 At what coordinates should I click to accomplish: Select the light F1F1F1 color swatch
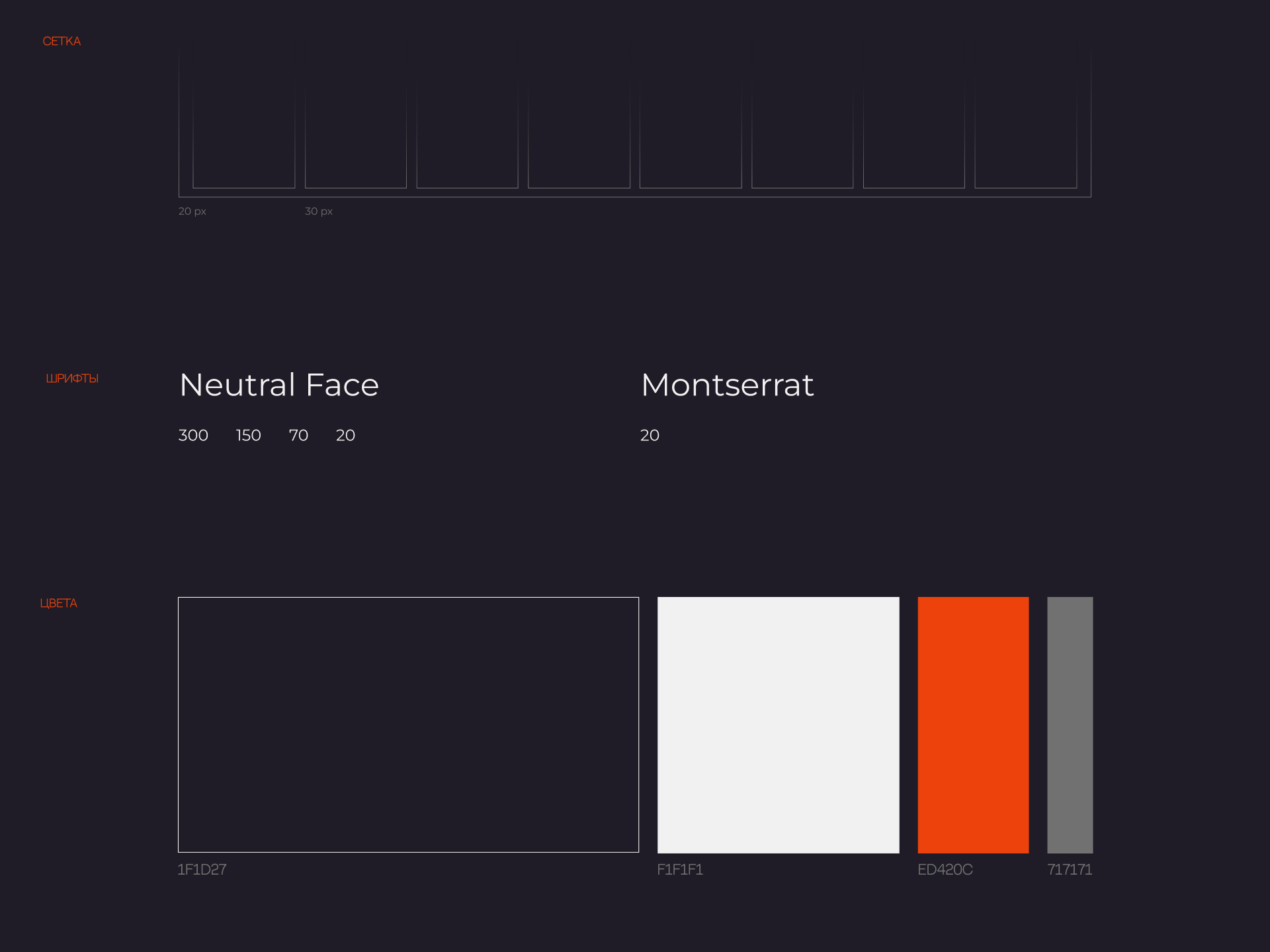point(778,725)
